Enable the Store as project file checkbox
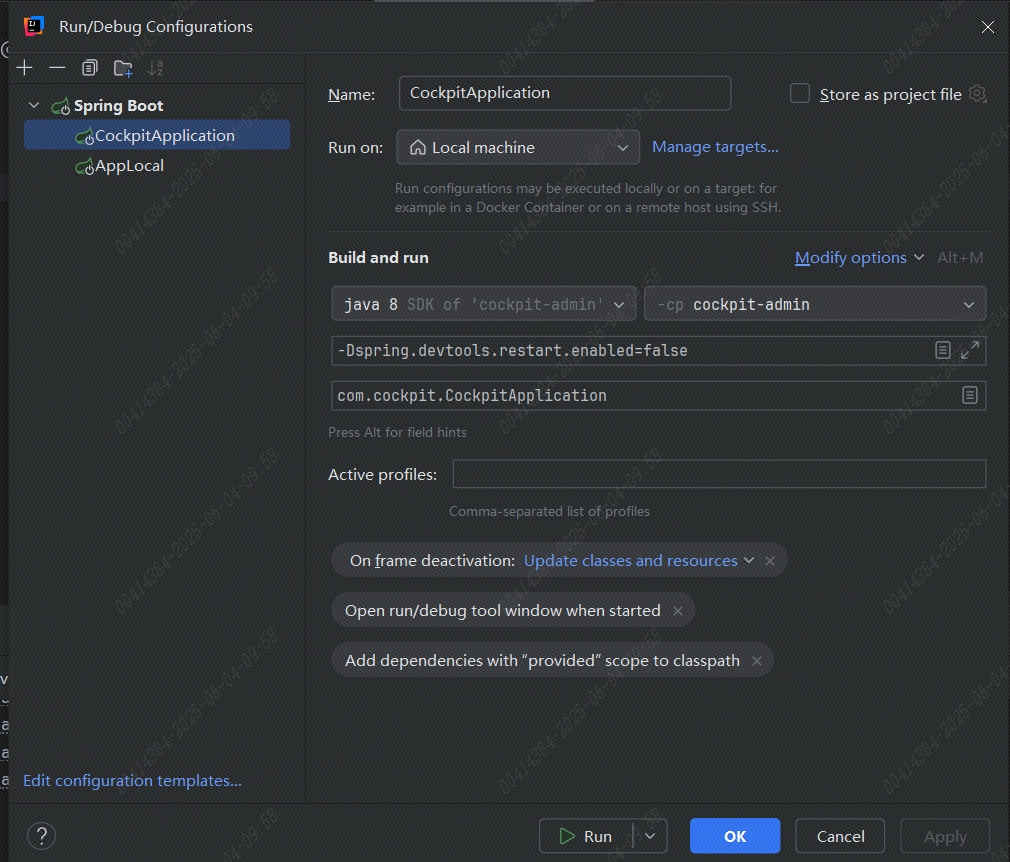 pyautogui.click(x=800, y=94)
